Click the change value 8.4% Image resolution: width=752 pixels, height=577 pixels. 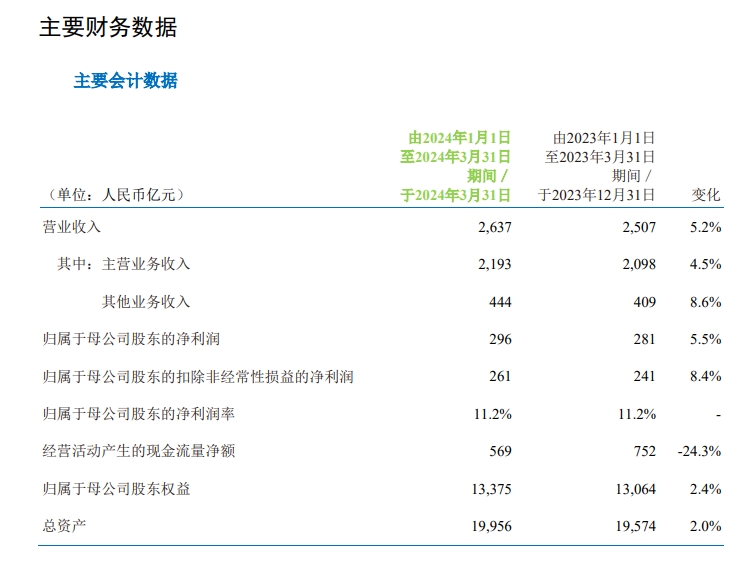pyautogui.click(x=706, y=376)
